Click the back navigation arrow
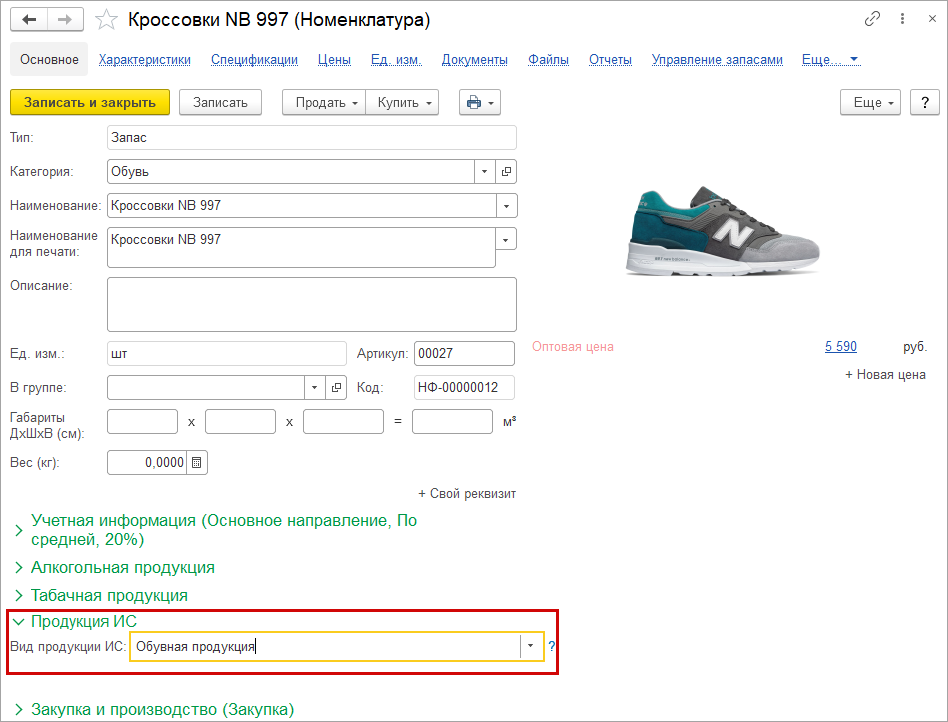 click(x=29, y=20)
